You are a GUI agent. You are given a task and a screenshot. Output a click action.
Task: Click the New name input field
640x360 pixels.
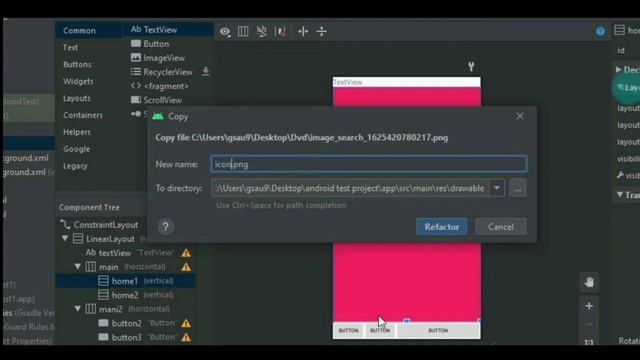369,164
